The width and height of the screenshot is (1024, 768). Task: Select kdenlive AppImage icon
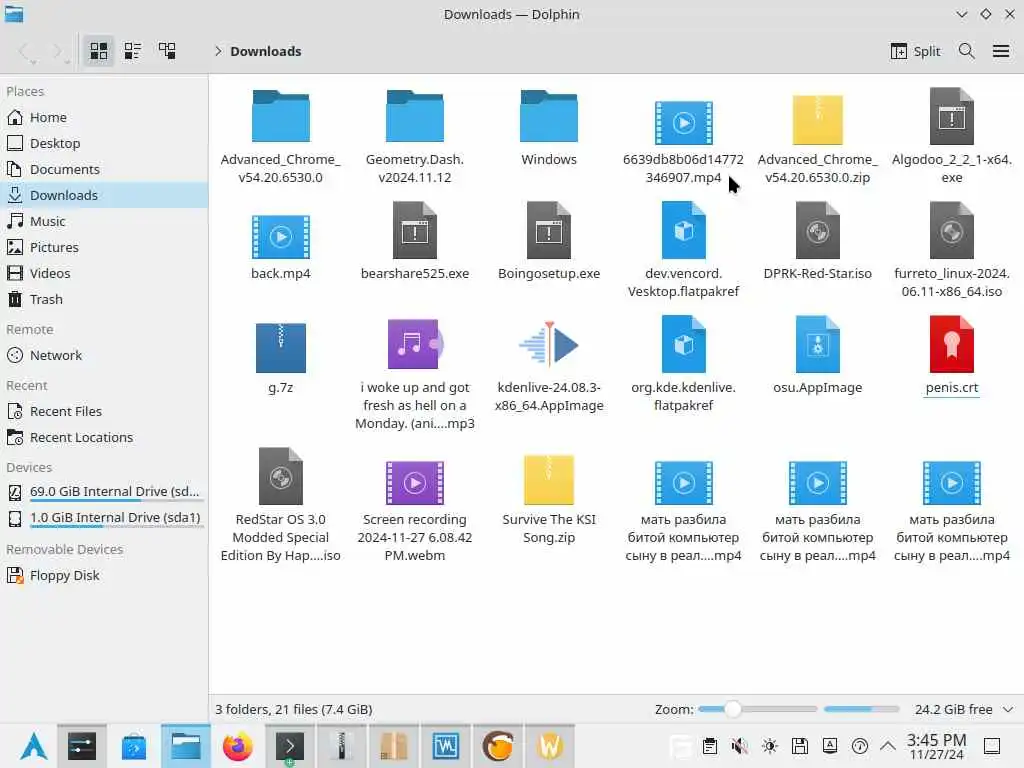pos(549,344)
